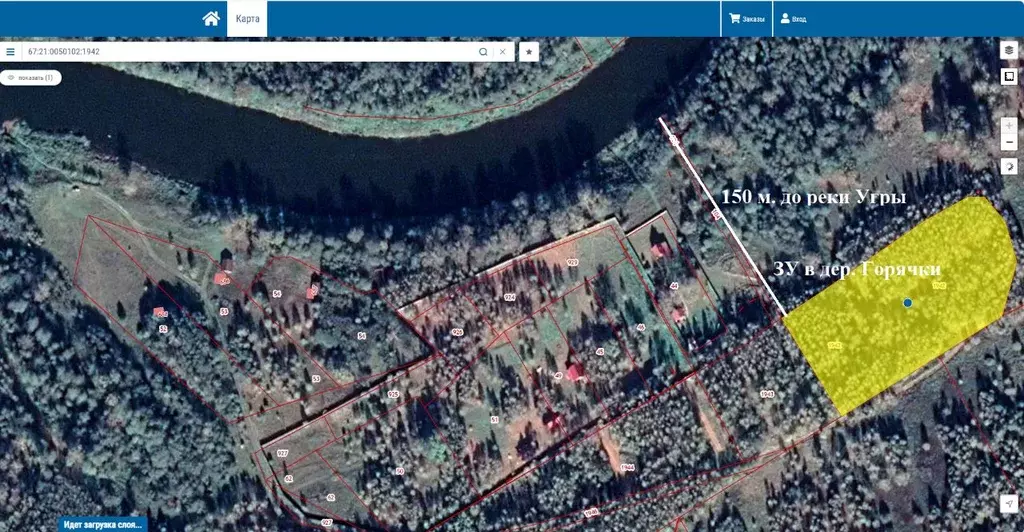Click the geolocation arrow icon at bottom right
This screenshot has height=532, width=1024.
pyautogui.click(x=1009, y=501)
